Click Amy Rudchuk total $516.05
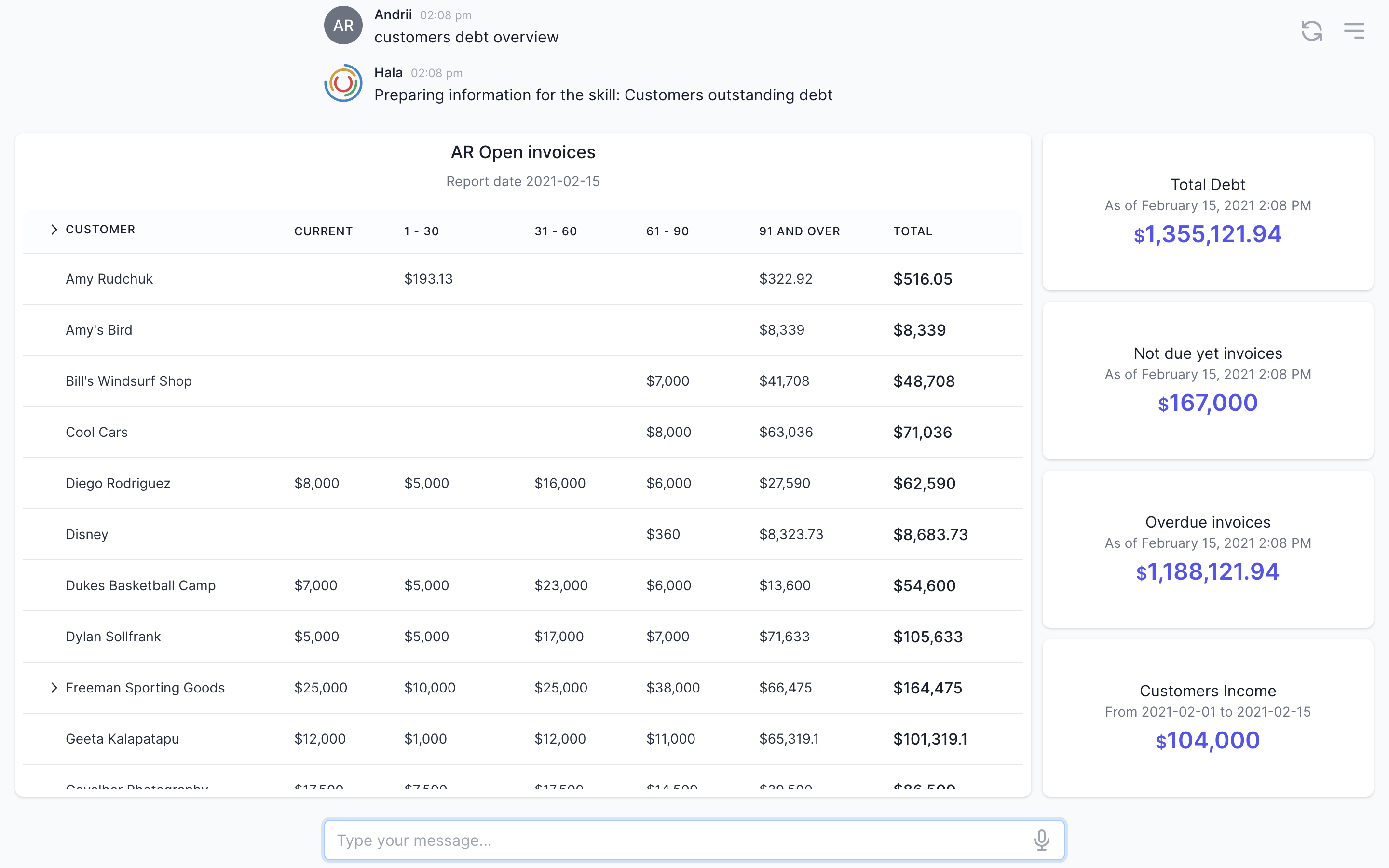 [922, 279]
